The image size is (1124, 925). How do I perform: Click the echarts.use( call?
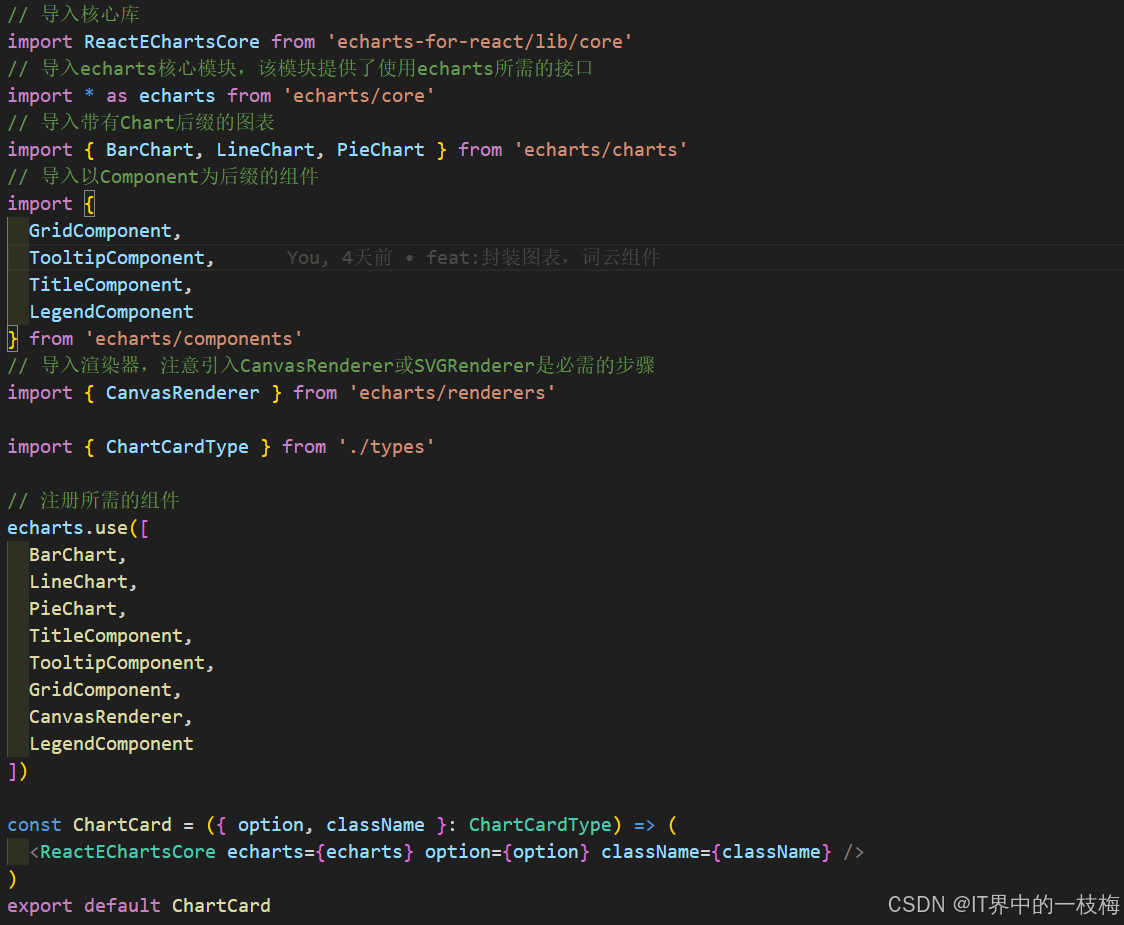pos(72,528)
